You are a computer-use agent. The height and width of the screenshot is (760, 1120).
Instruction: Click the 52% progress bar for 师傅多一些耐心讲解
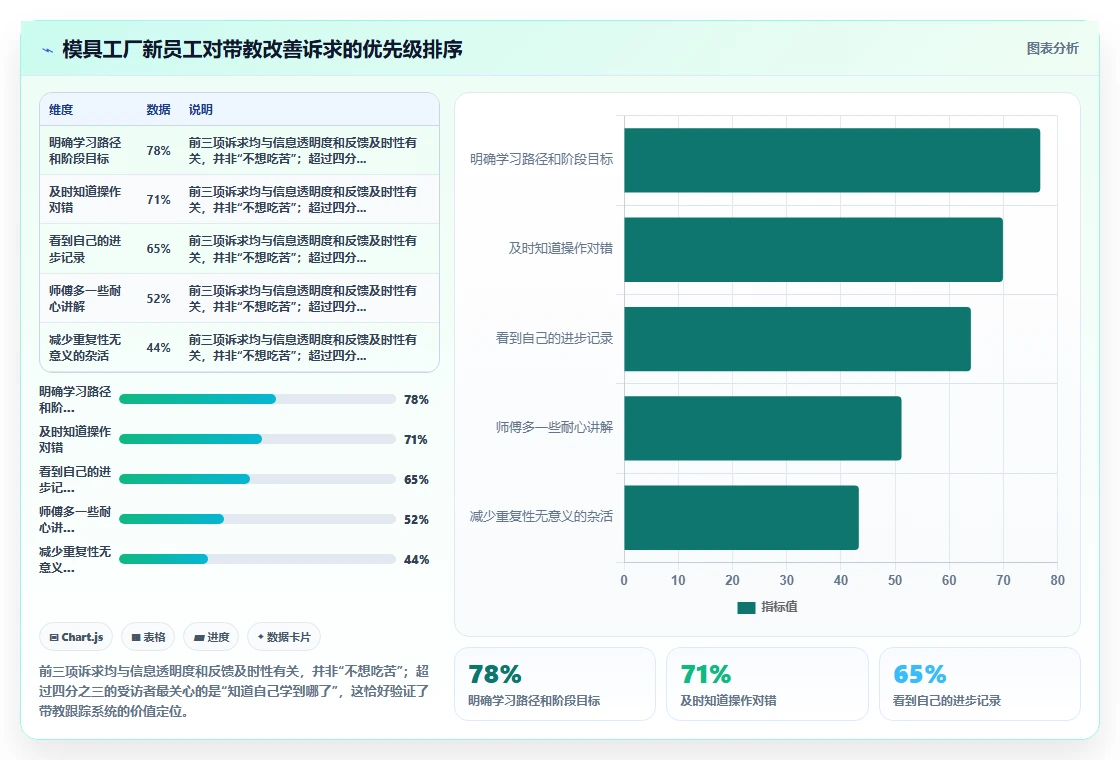click(257, 519)
